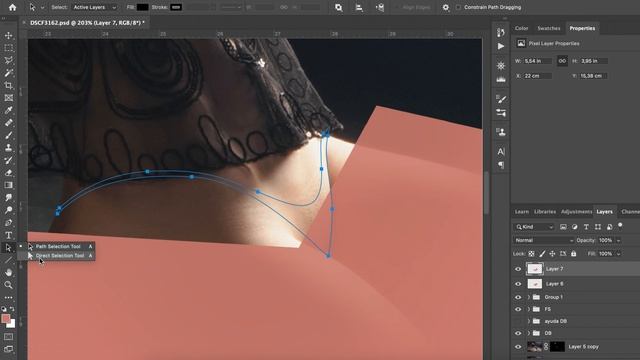
Task: Toggle the layer filter on/off switch
Action: [x=620, y=225]
